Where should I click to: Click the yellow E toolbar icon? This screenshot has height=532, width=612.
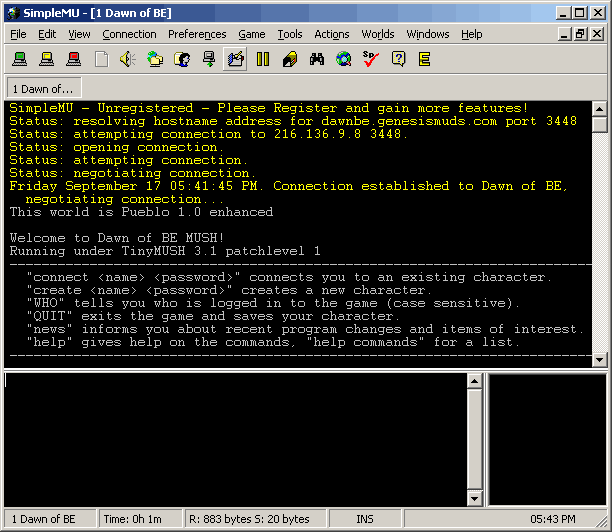424,59
